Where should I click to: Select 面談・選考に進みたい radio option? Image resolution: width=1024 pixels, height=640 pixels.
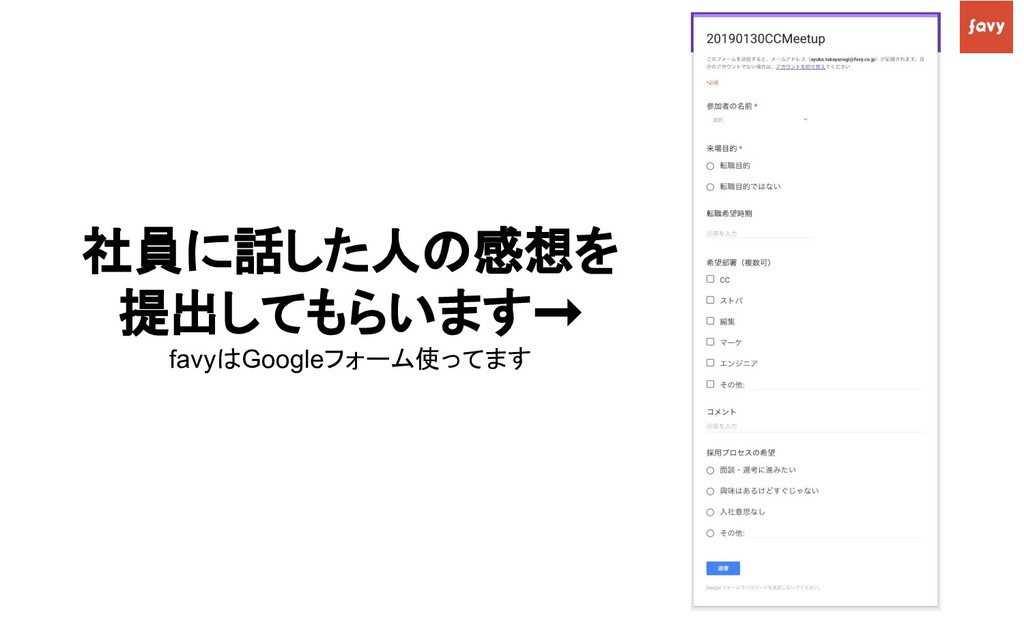click(x=711, y=470)
